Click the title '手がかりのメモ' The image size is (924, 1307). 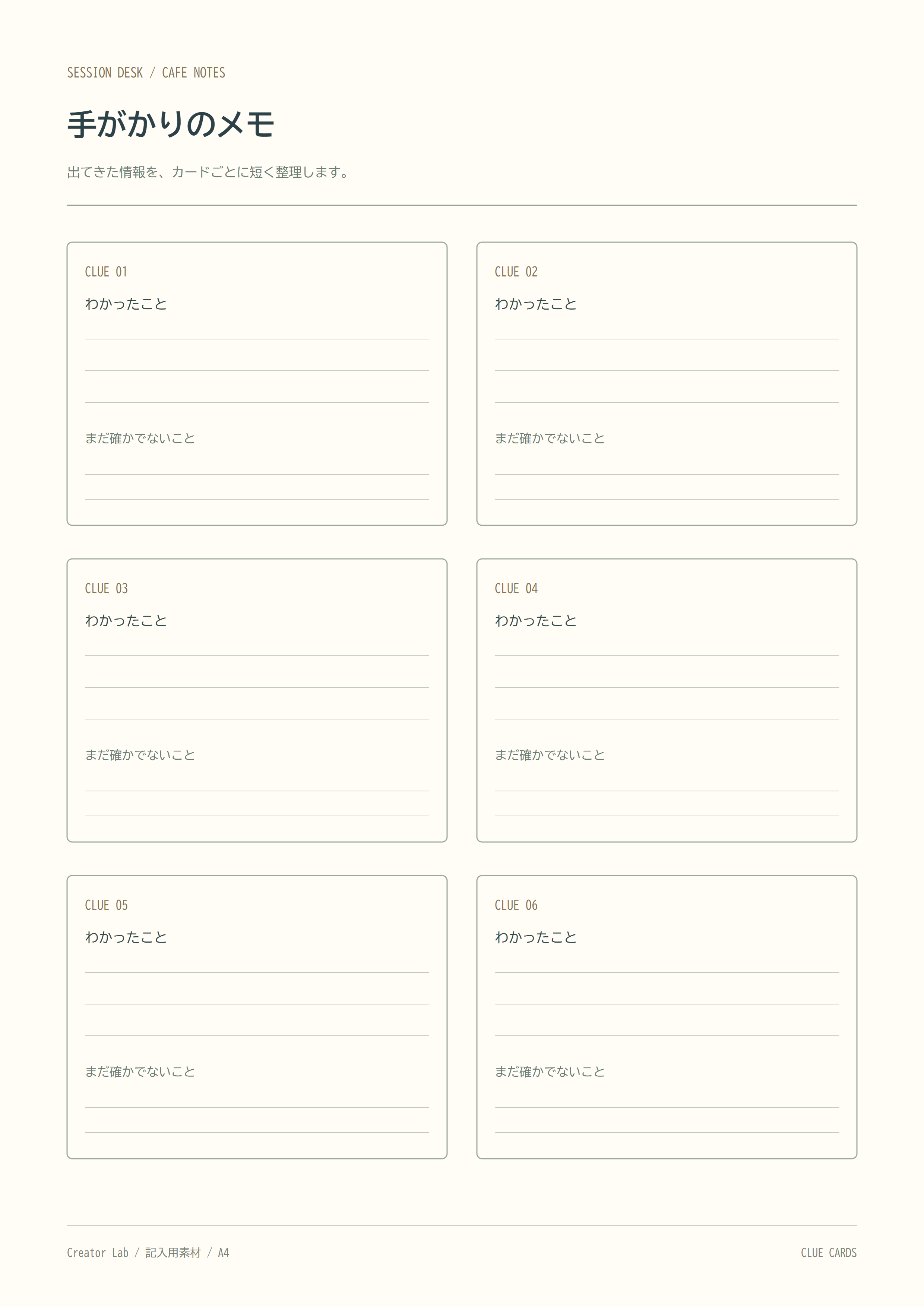point(171,124)
